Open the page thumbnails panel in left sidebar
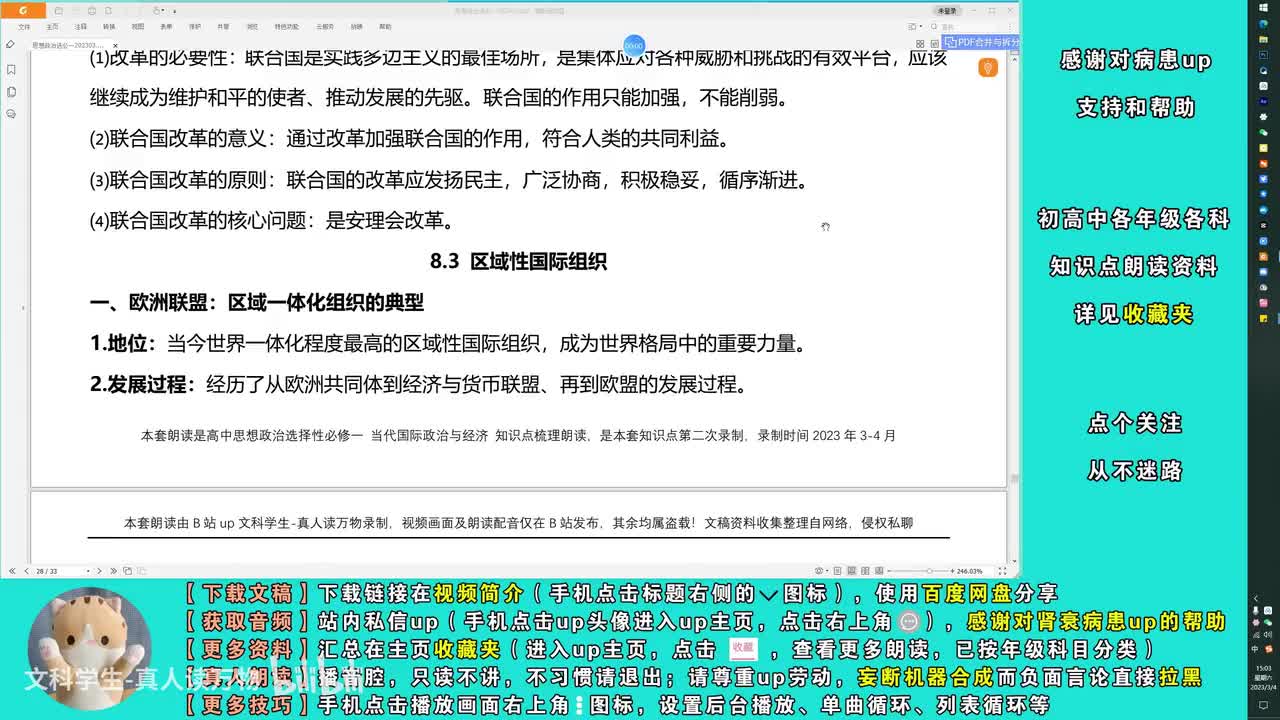The width and height of the screenshot is (1280, 720). click(x=11, y=92)
